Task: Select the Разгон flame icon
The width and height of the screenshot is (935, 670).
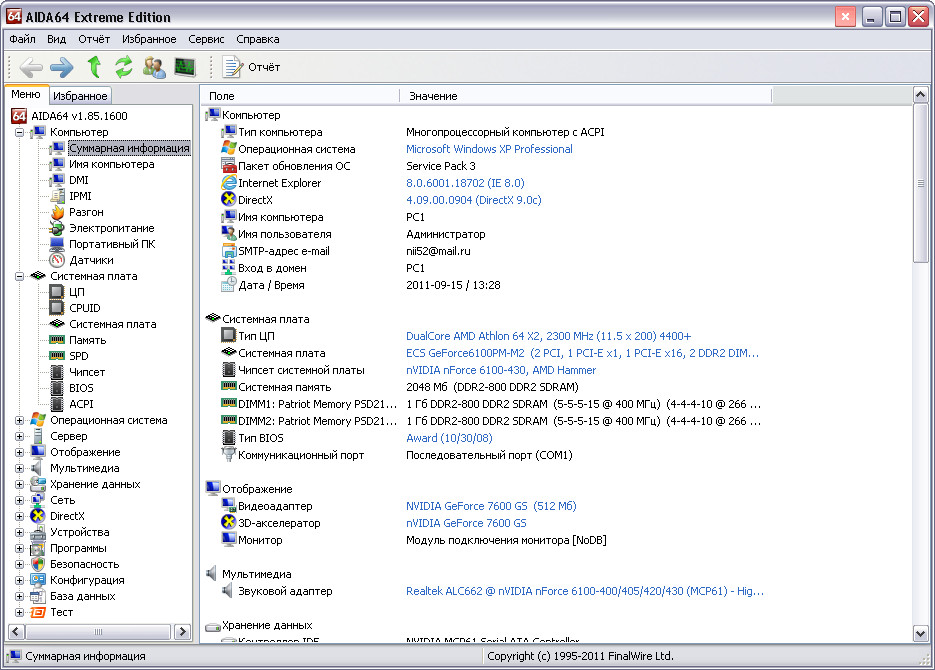Action: (57, 212)
